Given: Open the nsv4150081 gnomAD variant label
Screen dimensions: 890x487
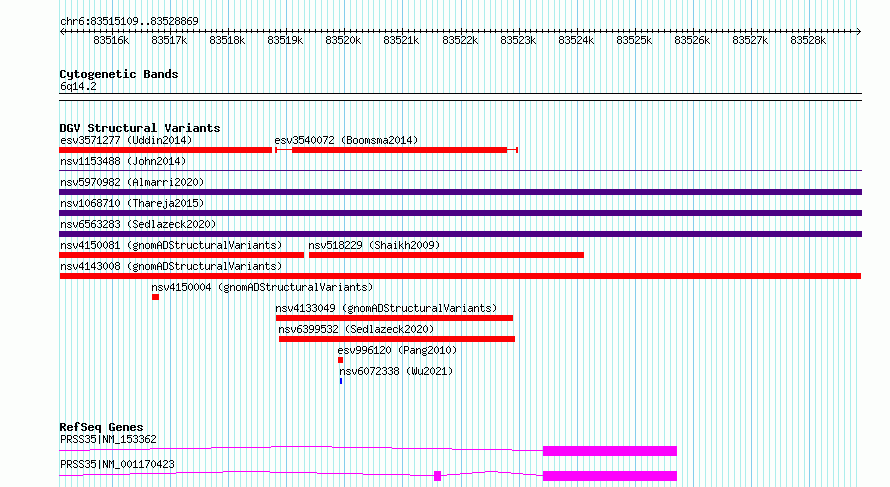Looking at the screenshot, I should point(171,245).
